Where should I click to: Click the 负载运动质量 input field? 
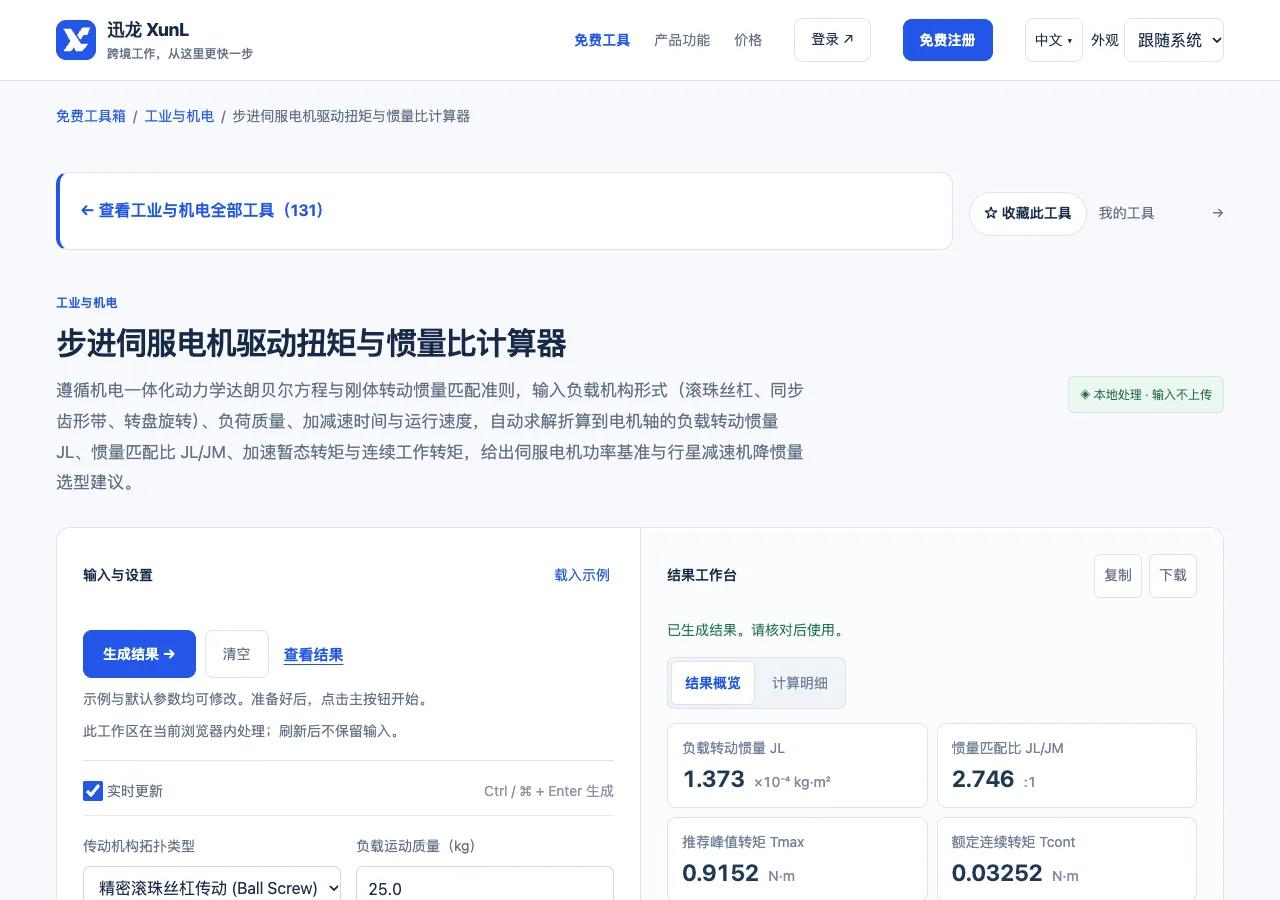(x=485, y=888)
